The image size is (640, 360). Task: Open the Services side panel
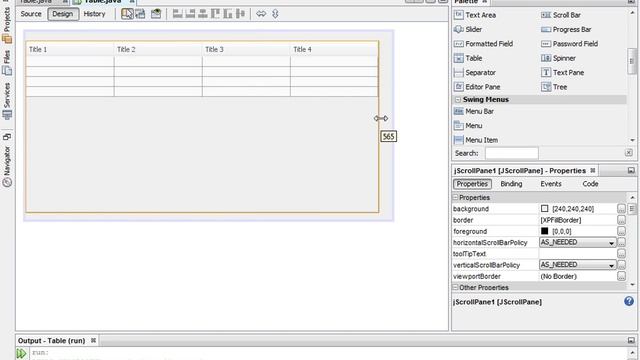coord(7,100)
